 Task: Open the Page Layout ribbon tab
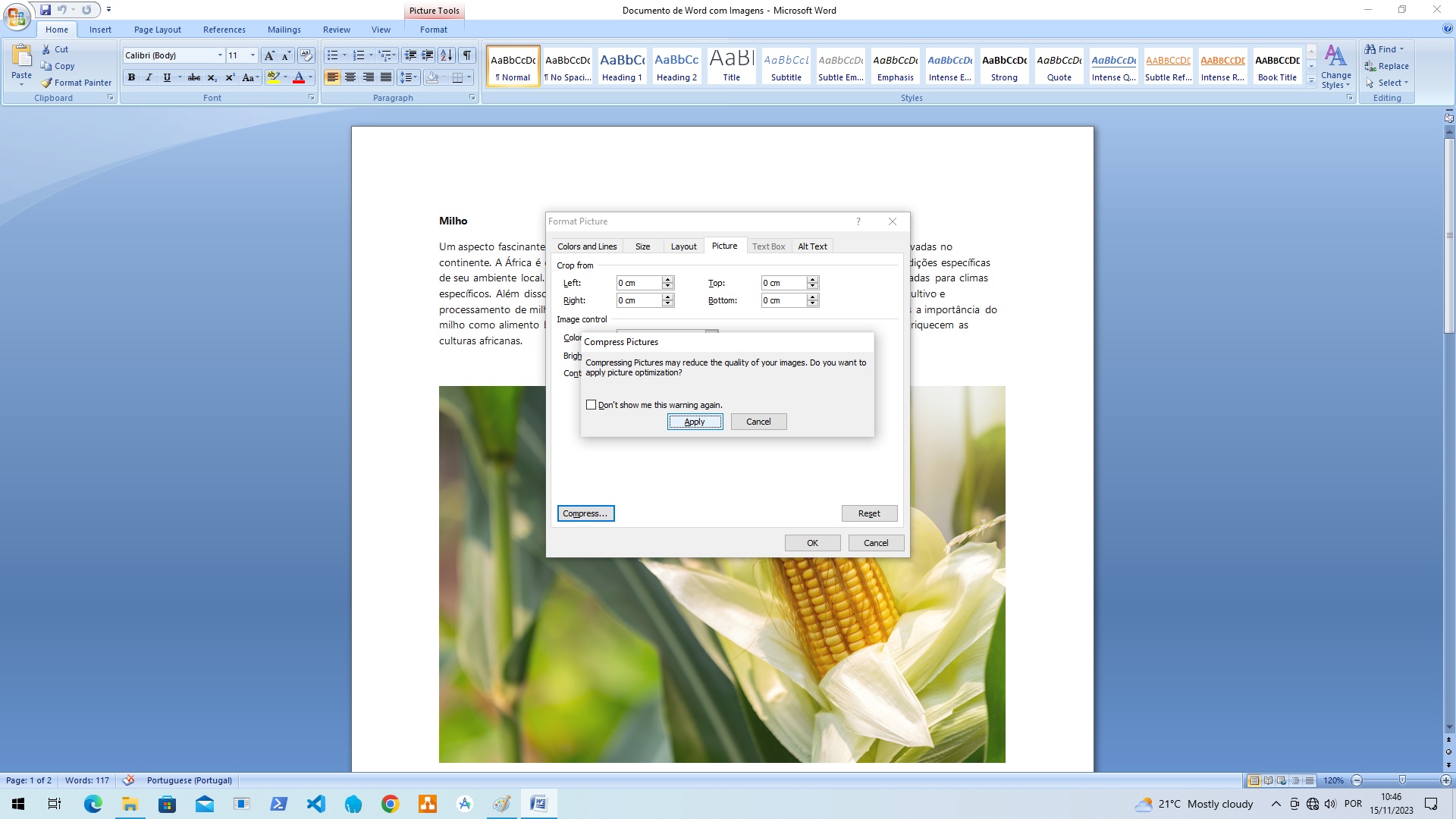[158, 30]
